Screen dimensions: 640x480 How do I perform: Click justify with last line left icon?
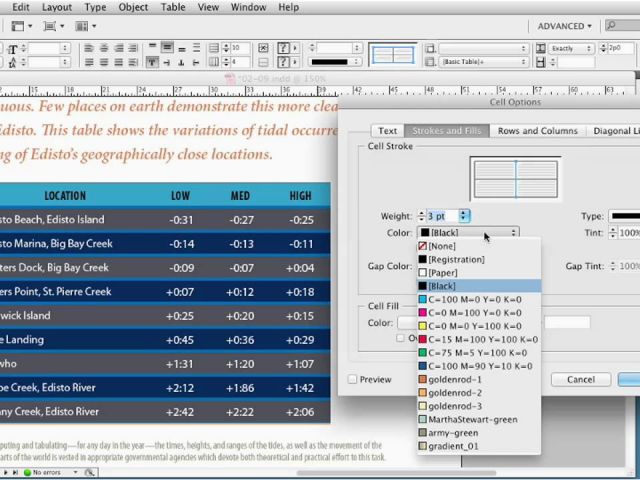coord(89,62)
